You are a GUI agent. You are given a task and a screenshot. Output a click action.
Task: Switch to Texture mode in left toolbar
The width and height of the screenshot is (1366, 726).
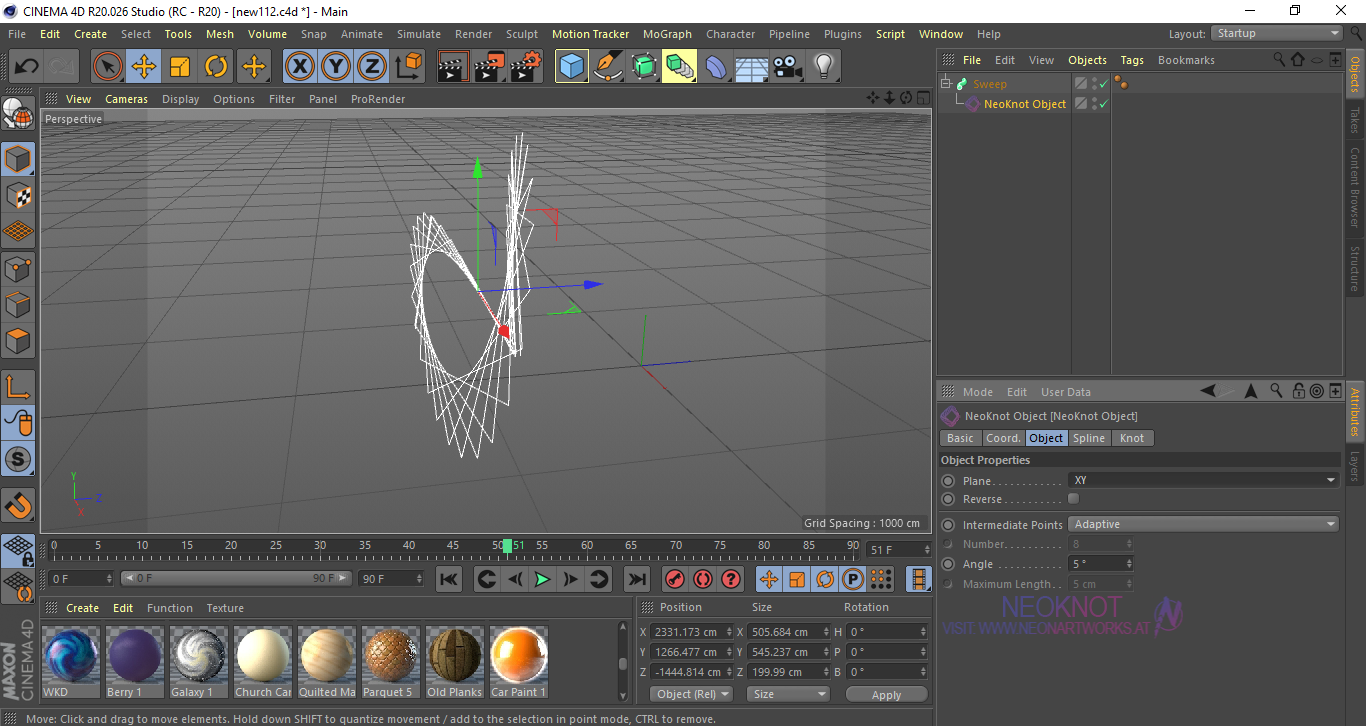click(x=18, y=195)
